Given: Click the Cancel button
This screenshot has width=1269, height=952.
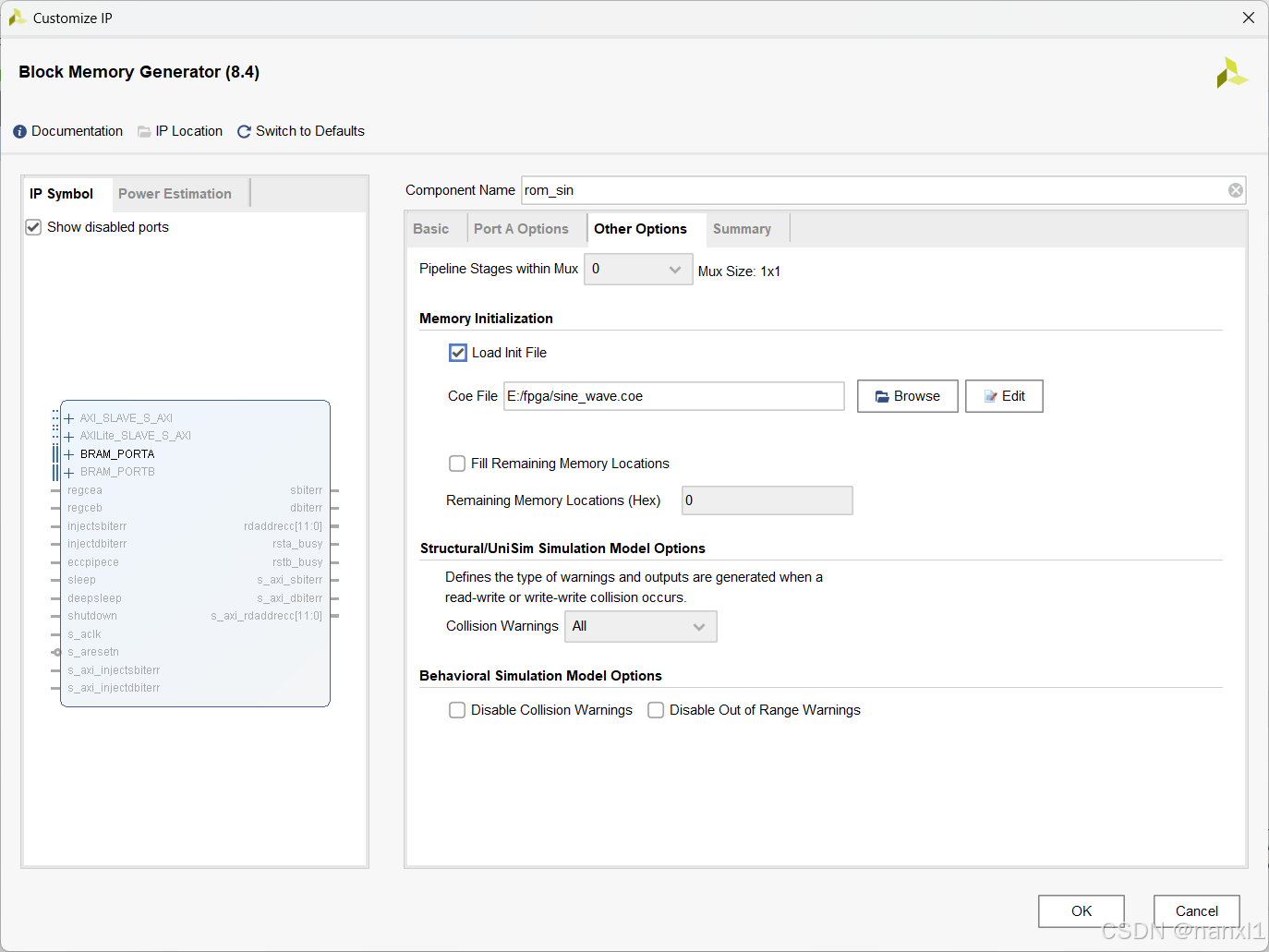Looking at the screenshot, I should (x=1197, y=911).
